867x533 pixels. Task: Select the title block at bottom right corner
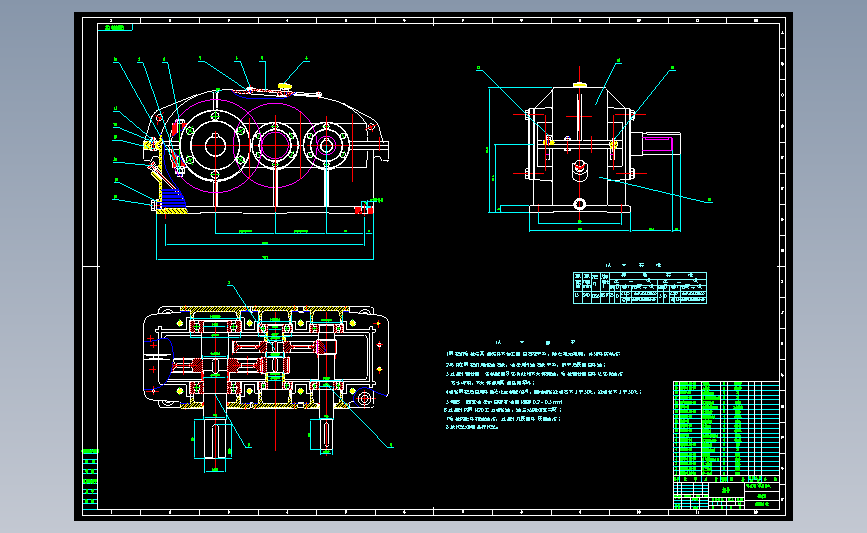(726, 495)
